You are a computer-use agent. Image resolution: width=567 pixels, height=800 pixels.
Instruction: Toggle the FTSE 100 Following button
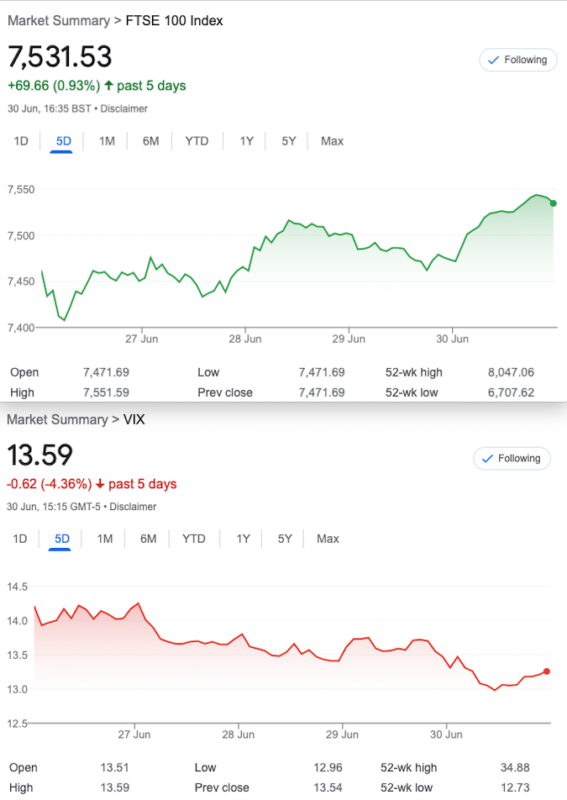[x=517, y=60]
